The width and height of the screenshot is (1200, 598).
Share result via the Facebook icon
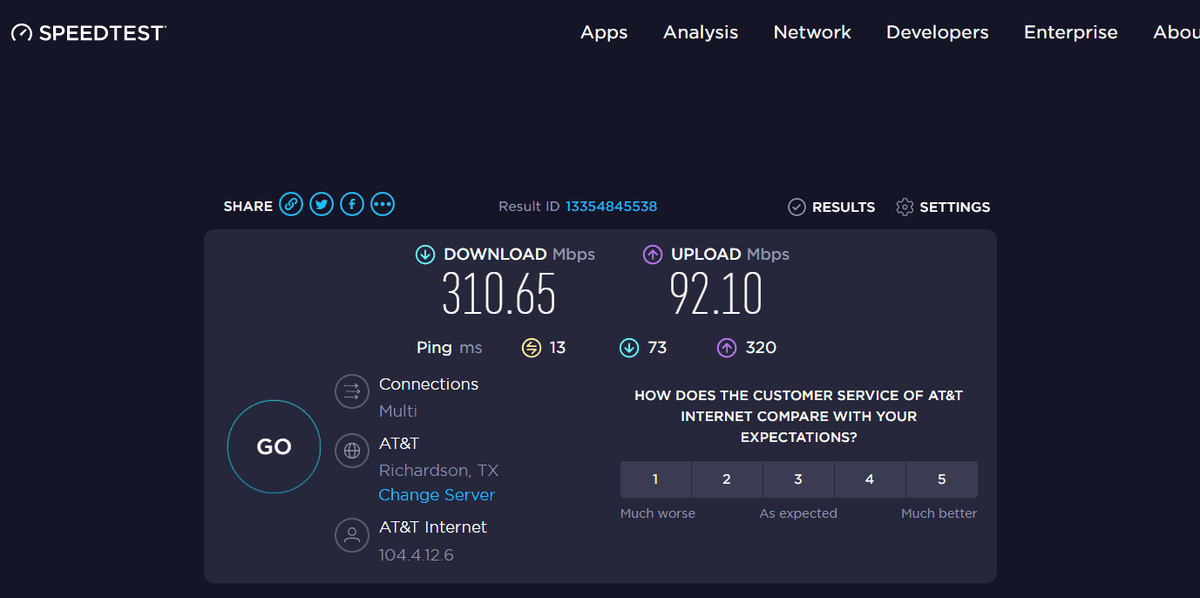pyautogui.click(x=352, y=204)
